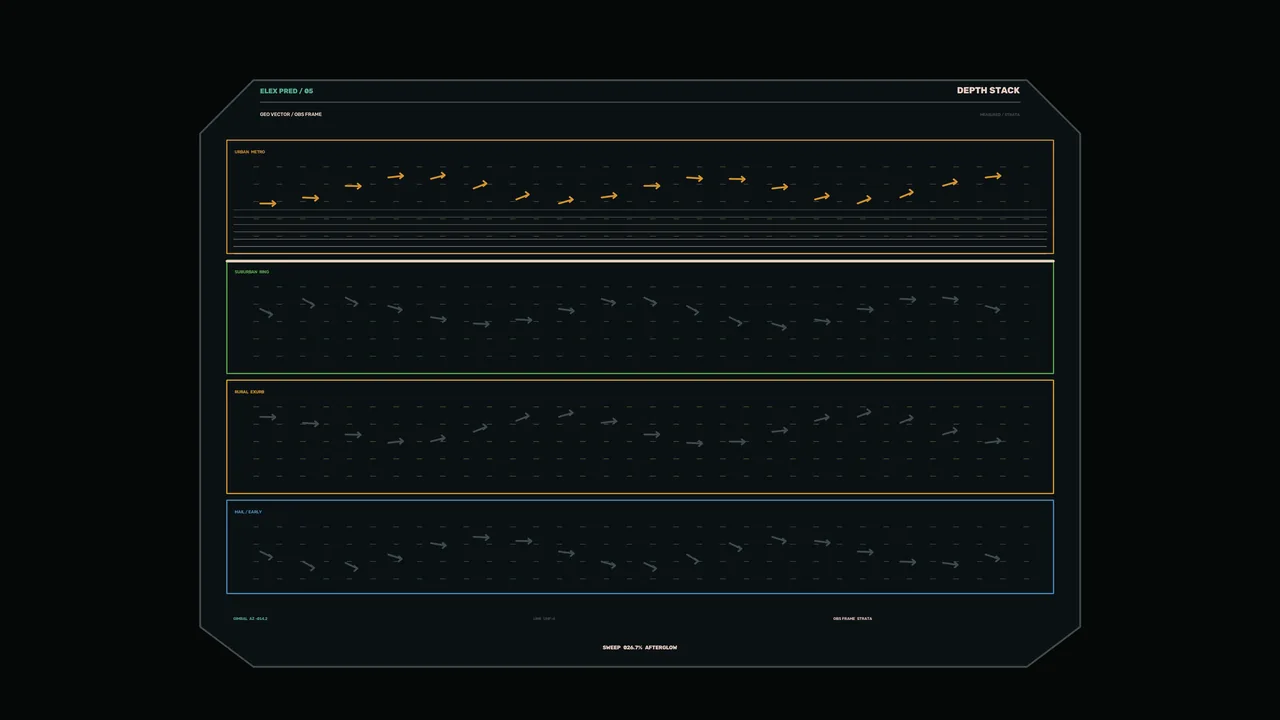Click the leftmost orange arrow in Urban Metro

pyautogui.click(x=267, y=203)
